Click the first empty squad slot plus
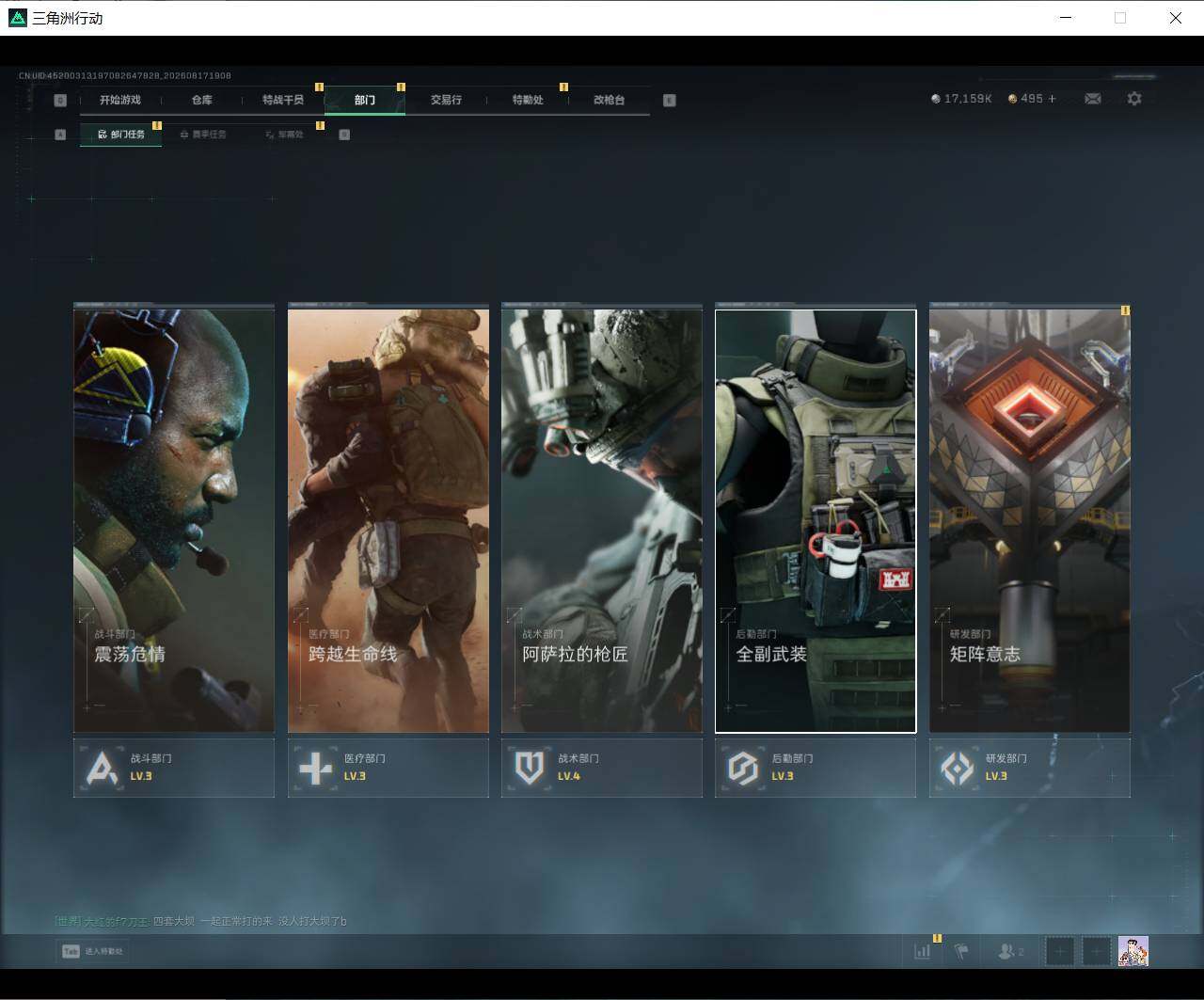The image size is (1204, 1000). 1060,951
